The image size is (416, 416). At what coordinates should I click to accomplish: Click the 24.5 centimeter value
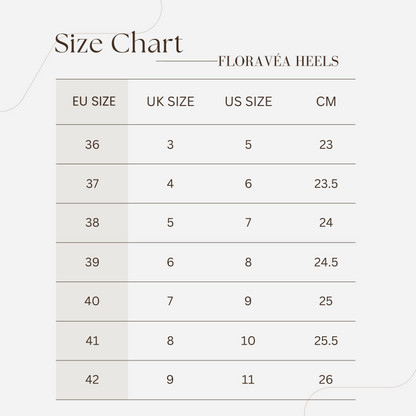pos(326,262)
